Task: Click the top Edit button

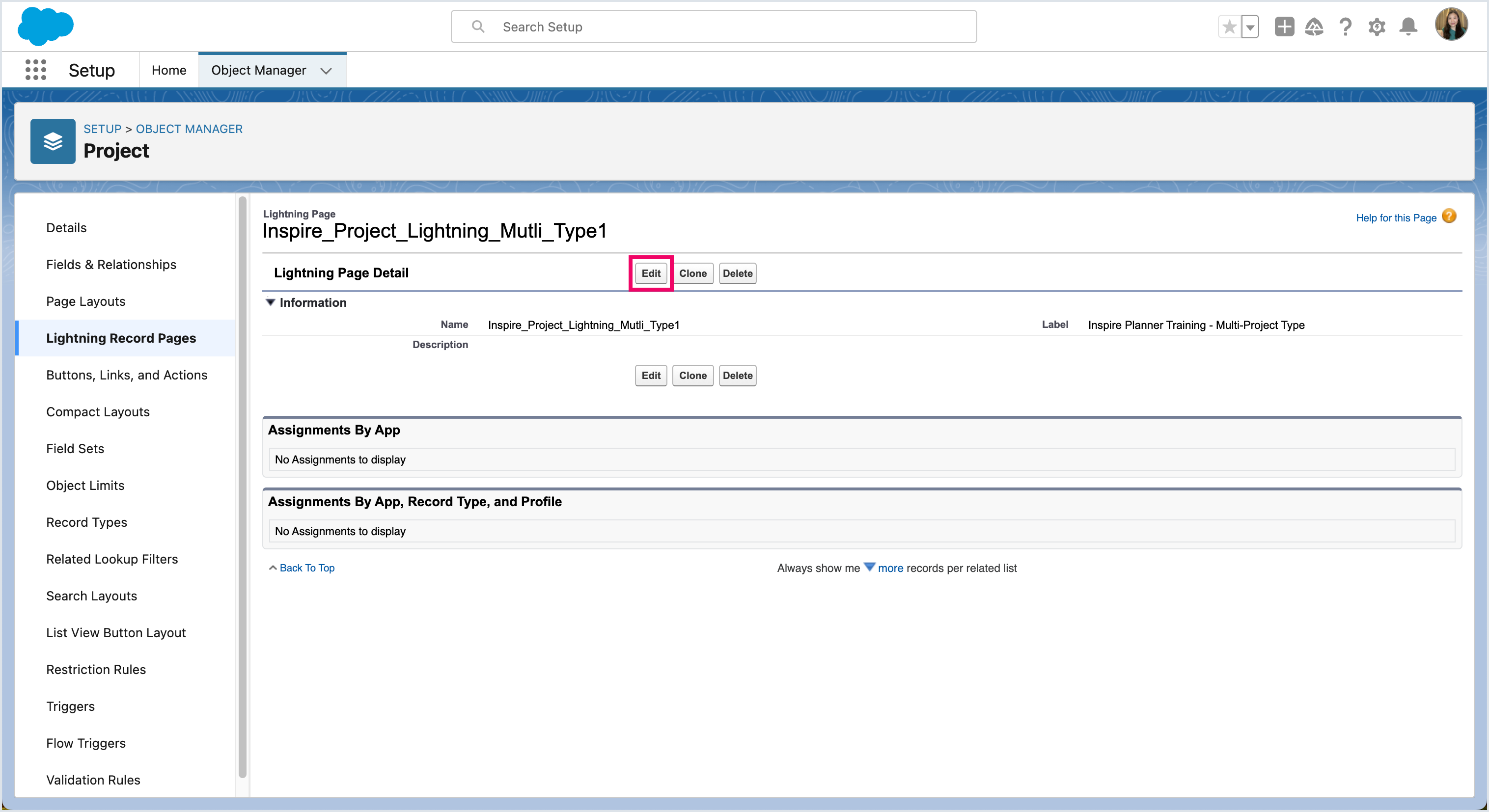Action: [651, 273]
